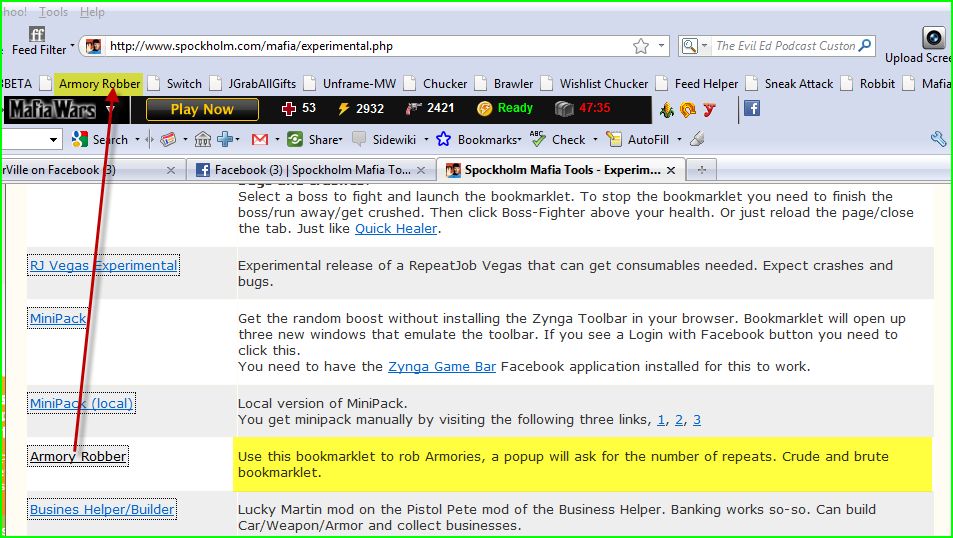Open the URL history dropdown arrow

661,46
